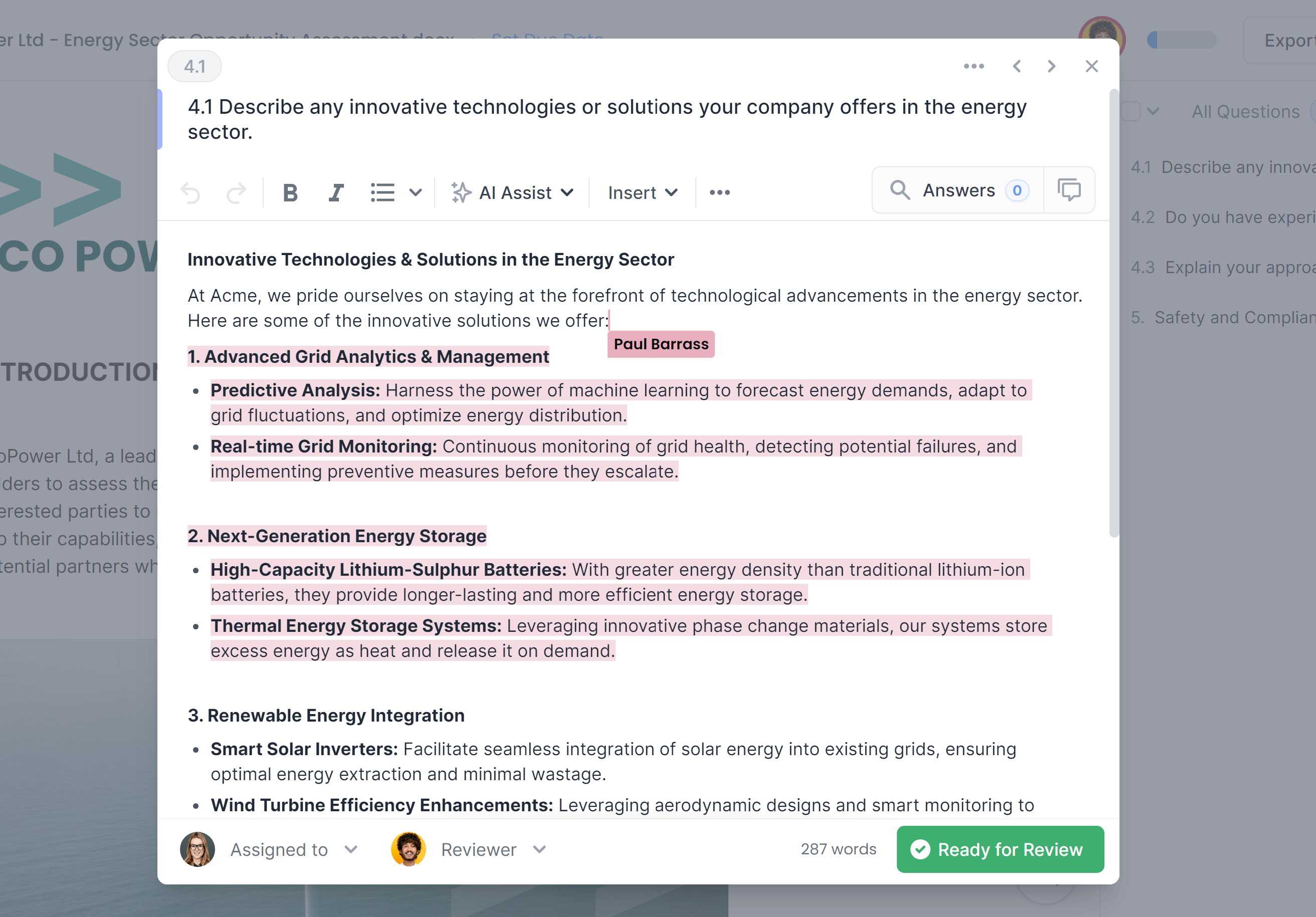Image resolution: width=1316 pixels, height=917 pixels.
Task: Click the modal vertical scrollbar
Action: pyautogui.click(x=1113, y=313)
